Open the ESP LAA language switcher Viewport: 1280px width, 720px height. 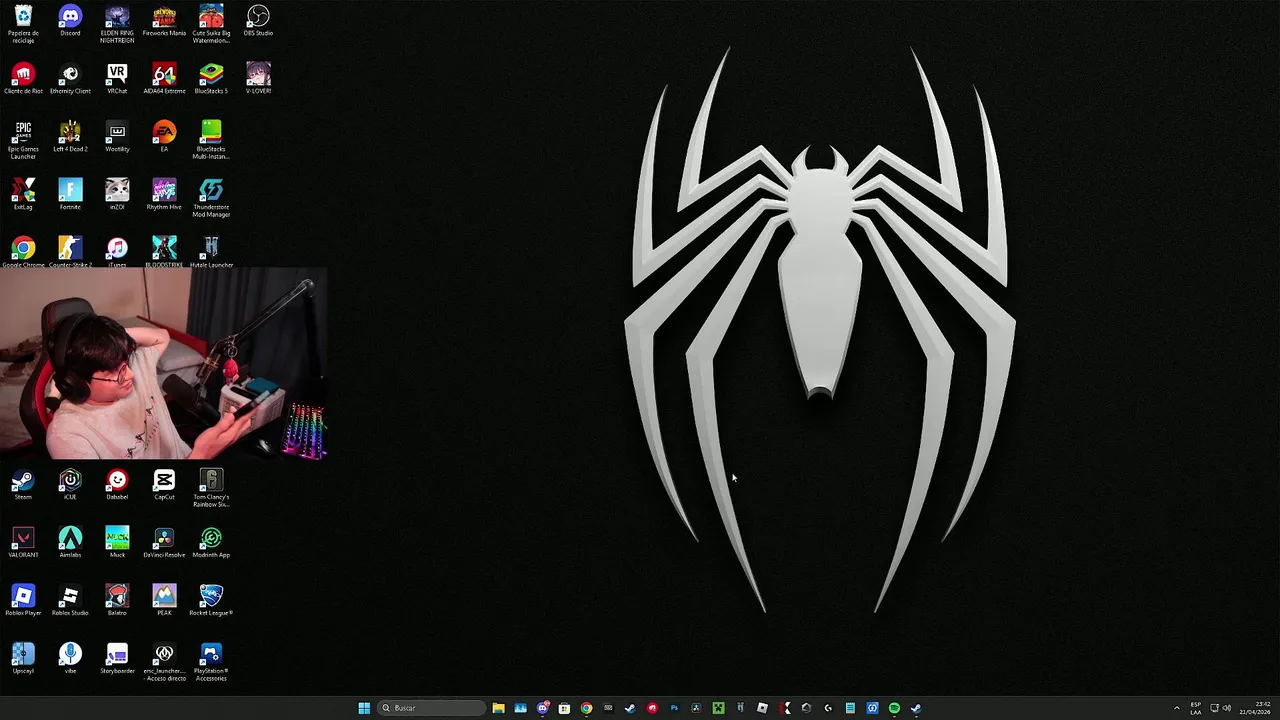pyautogui.click(x=1196, y=708)
